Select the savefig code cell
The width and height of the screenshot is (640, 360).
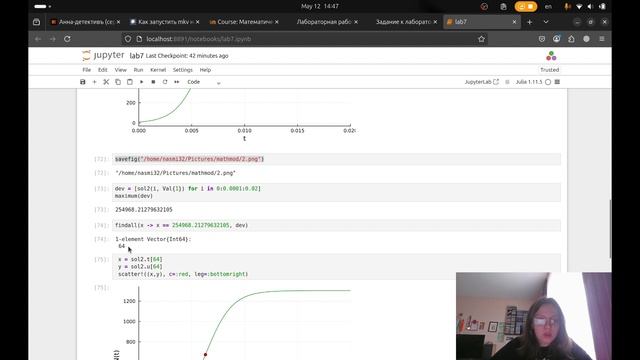(336, 159)
